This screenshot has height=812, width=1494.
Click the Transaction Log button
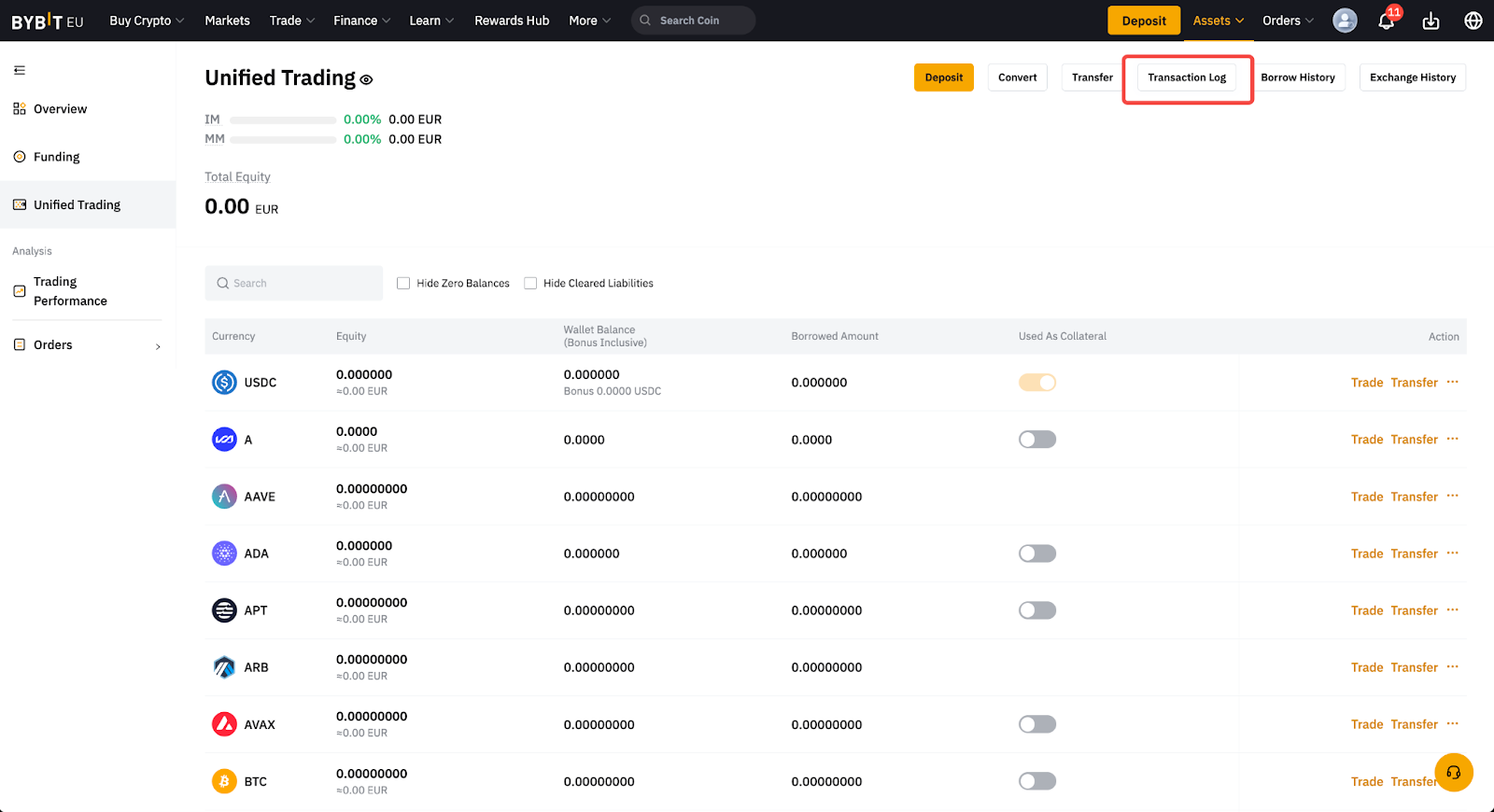pyautogui.click(x=1187, y=77)
